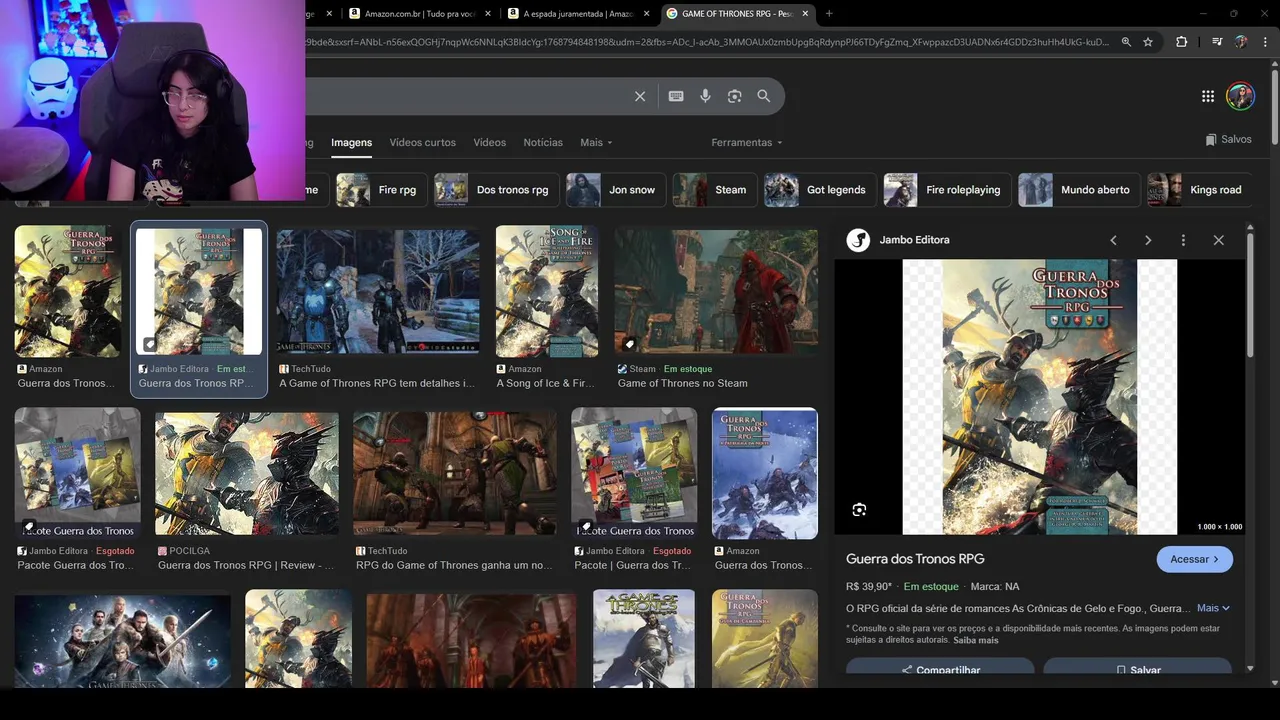1280x720 pixels.
Task: Expand the Mais search filters dropdown
Action: (596, 142)
